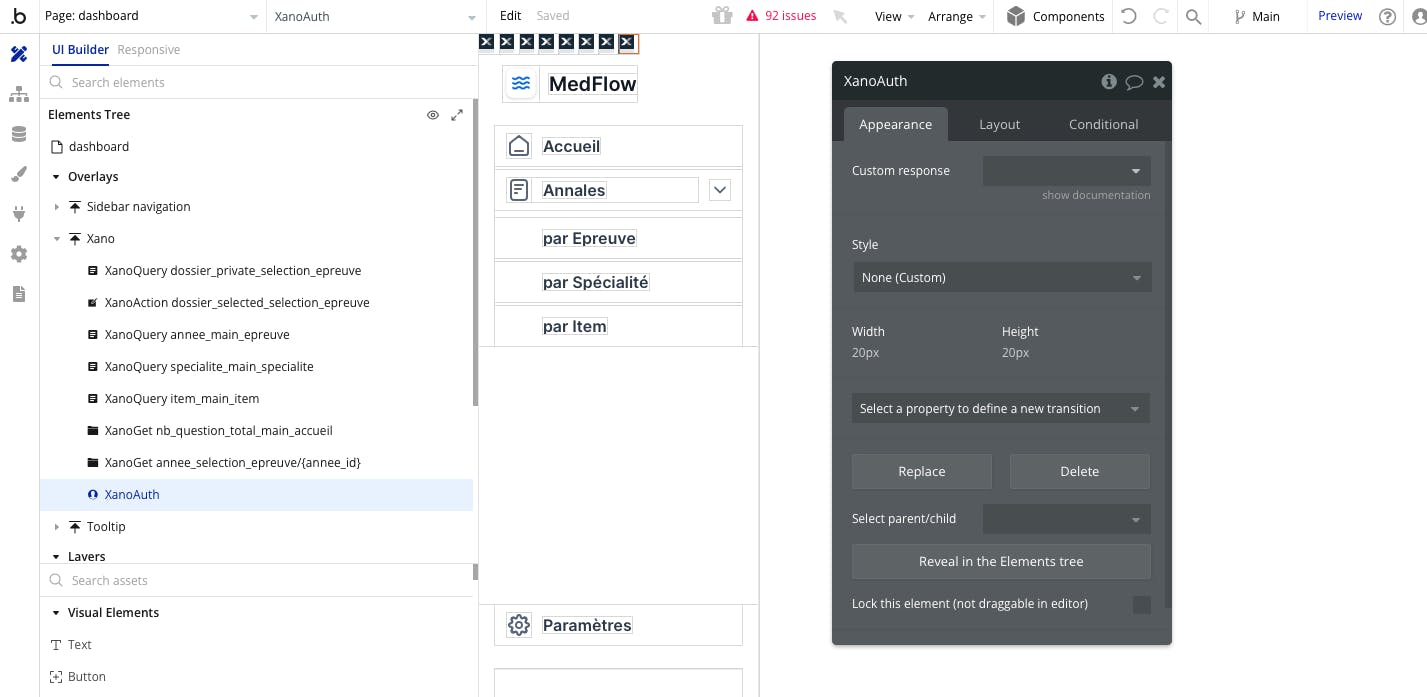Image resolution: width=1427 pixels, height=697 pixels.
Task: Switch to the Conditional tab
Action: tap(1103, 124)
